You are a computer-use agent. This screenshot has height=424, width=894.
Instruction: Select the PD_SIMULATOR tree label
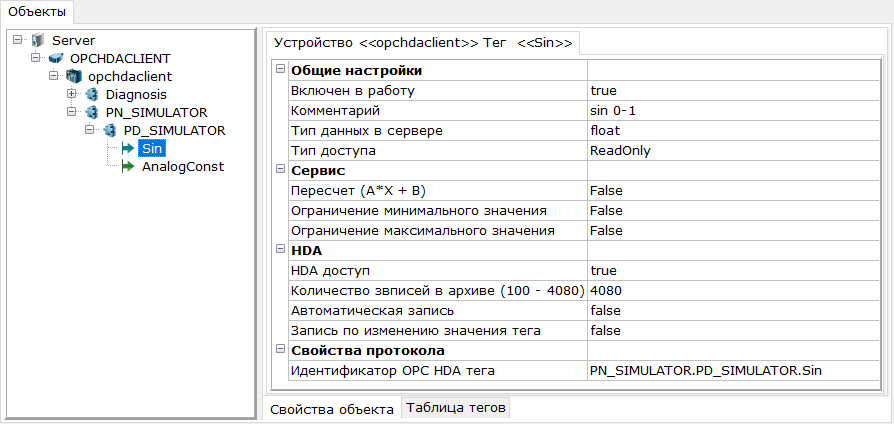(174, 130)
